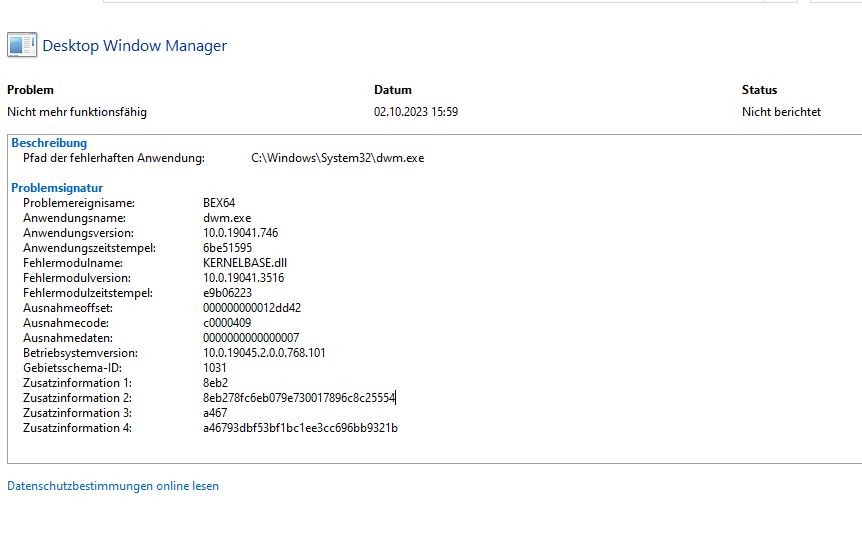The image size is (862, 547).
Task: Click the exception code c0000409
Action: point(227,323)
